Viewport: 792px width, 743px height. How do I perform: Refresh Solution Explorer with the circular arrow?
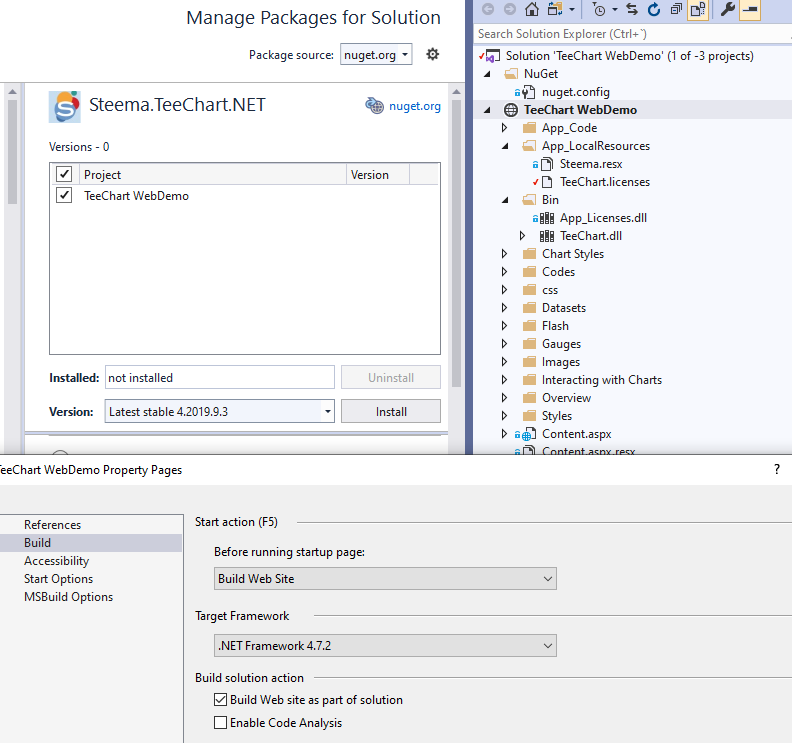[x=654, y=9]
